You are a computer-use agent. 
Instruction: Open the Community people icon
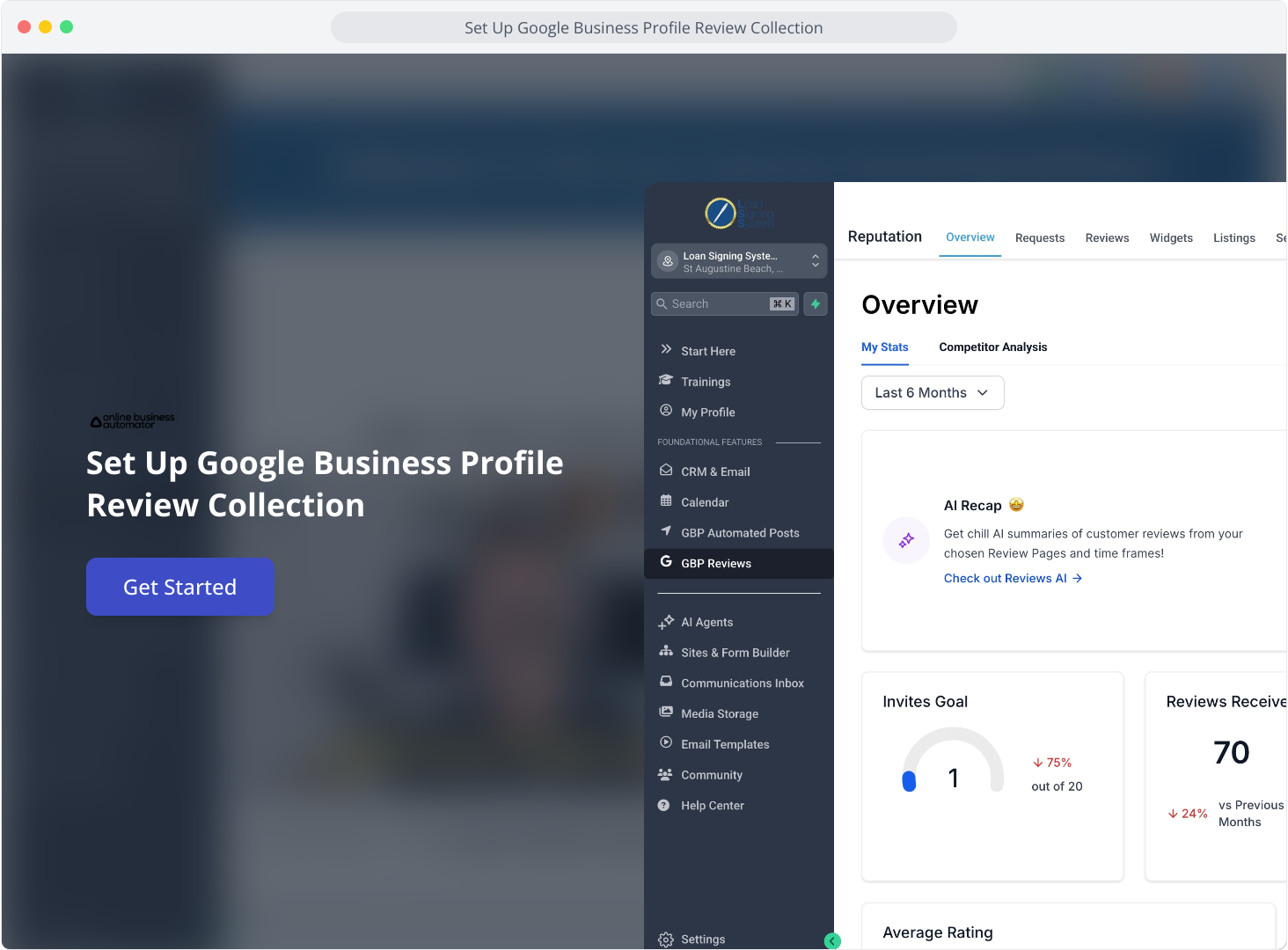[x=665, y=774]
